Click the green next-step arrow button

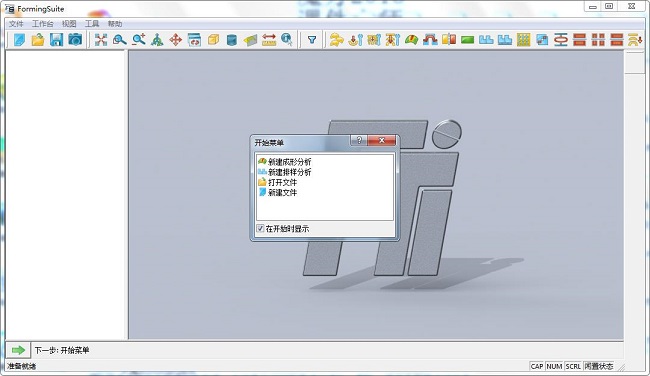tap(18, 350)
